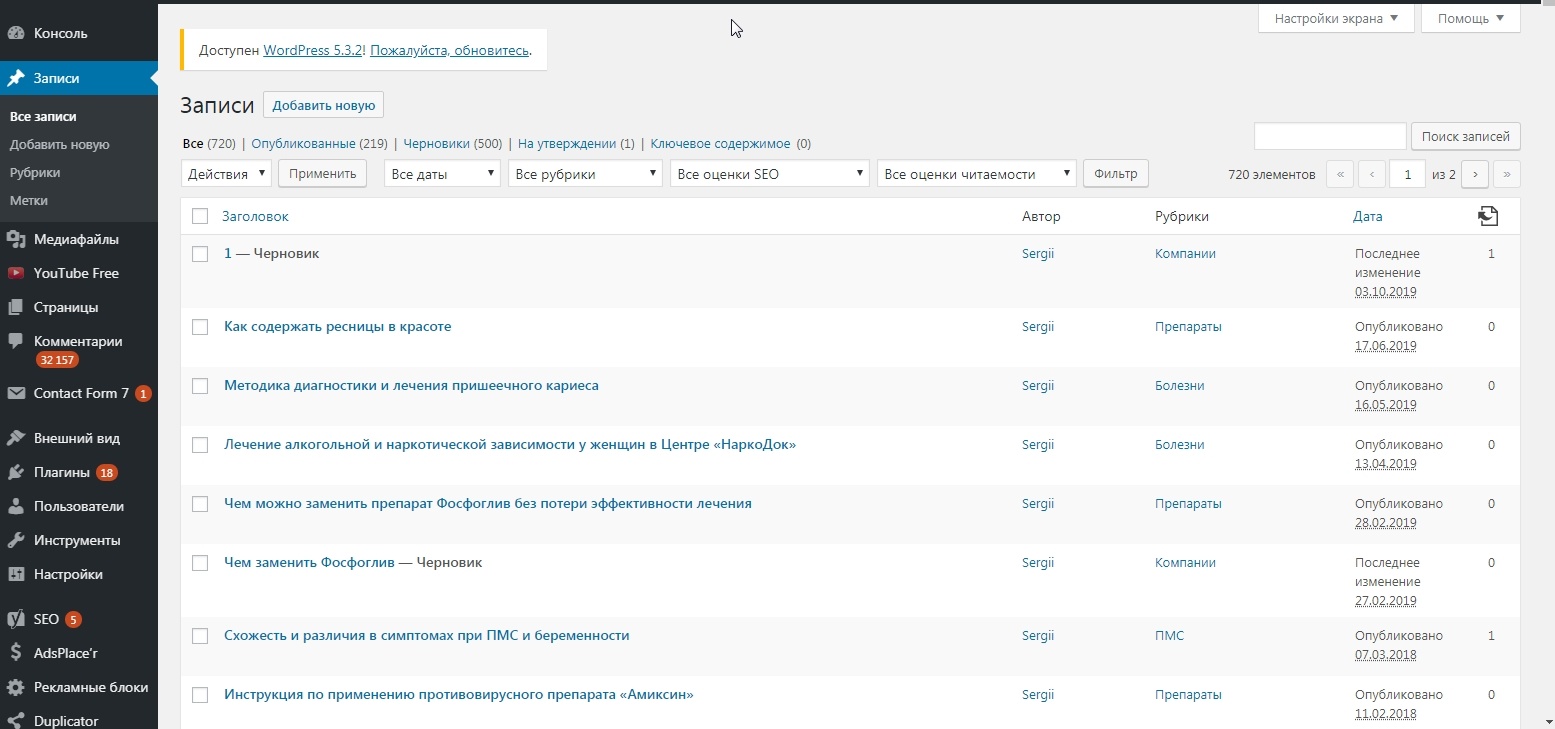Click the post search input field
The width and height of the screenshot is (1555, 729).
click(1330, 136)
